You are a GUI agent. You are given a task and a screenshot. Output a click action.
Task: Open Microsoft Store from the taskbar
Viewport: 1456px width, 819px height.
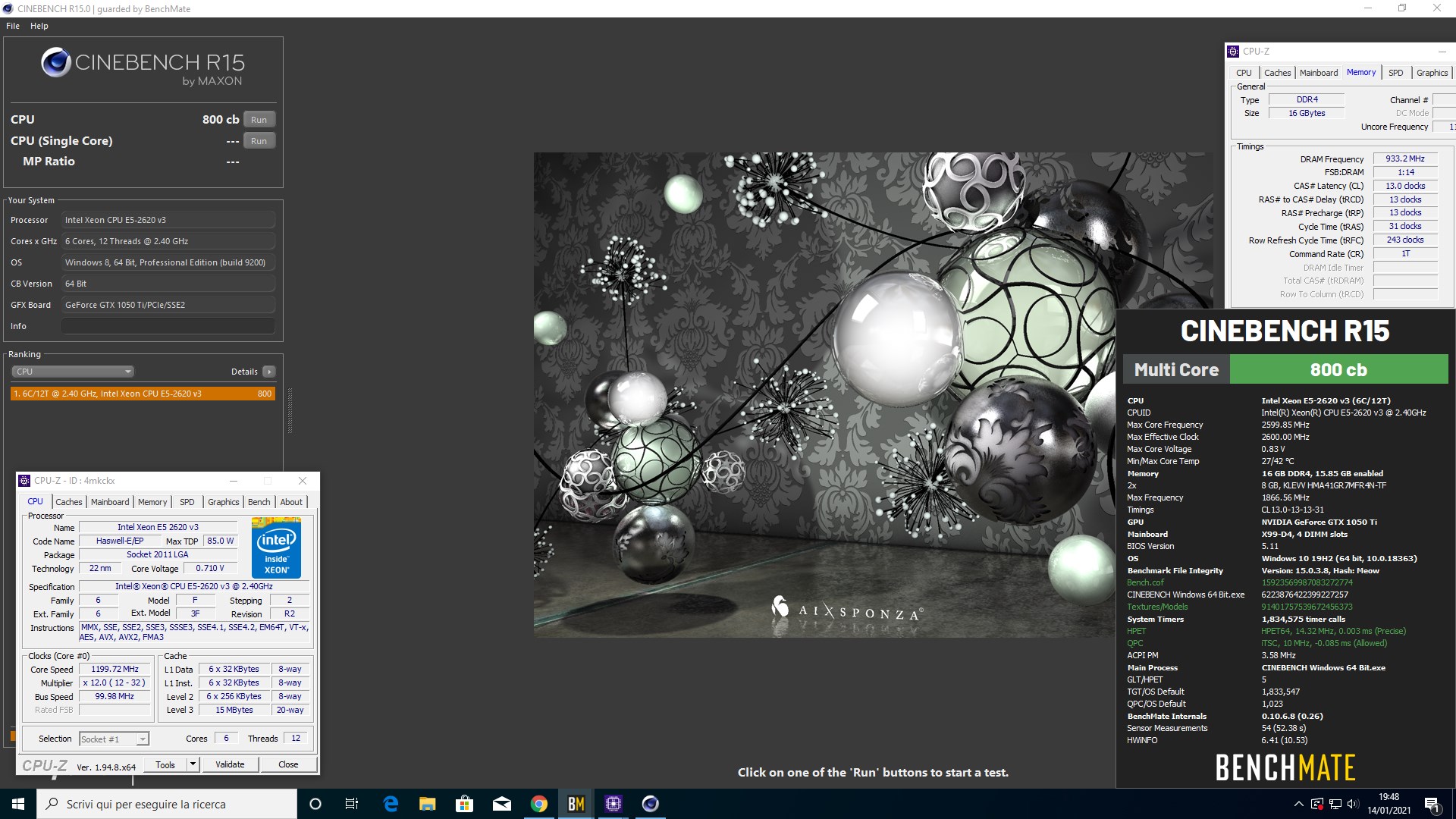coord(465,804)
